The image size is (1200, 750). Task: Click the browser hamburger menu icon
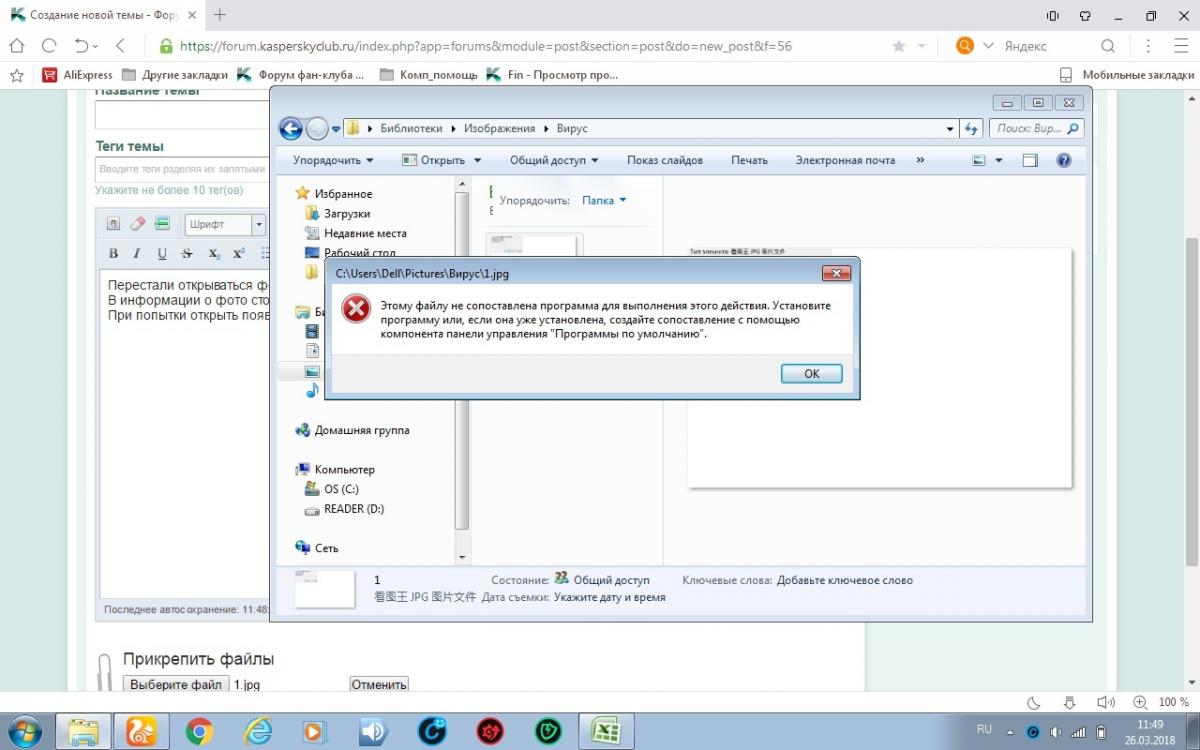pos(1181,46)
